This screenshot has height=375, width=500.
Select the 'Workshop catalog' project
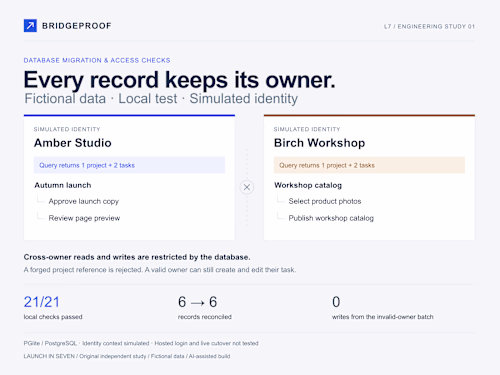(308, 185)
